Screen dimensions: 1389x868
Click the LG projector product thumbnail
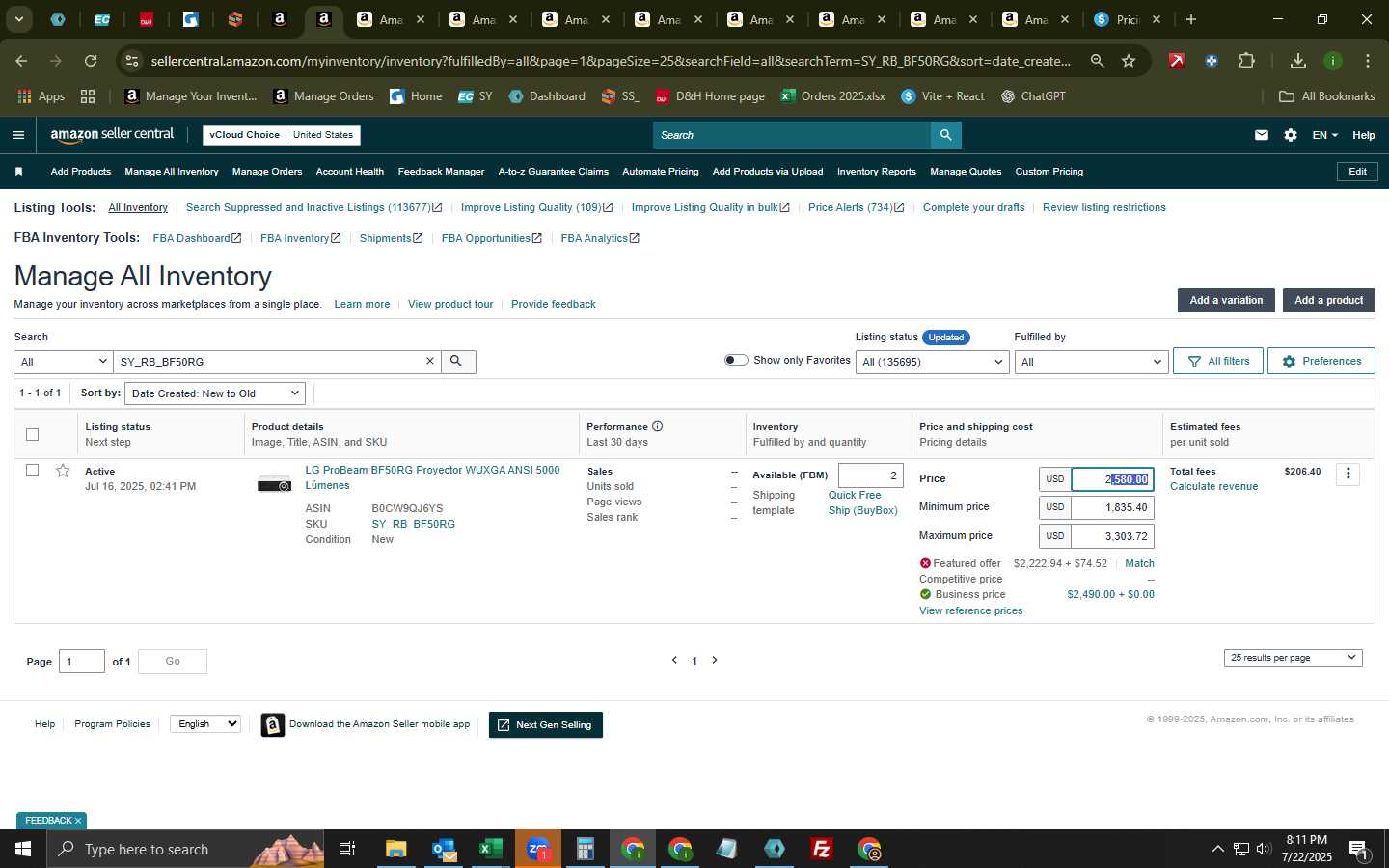pos(274,484)
